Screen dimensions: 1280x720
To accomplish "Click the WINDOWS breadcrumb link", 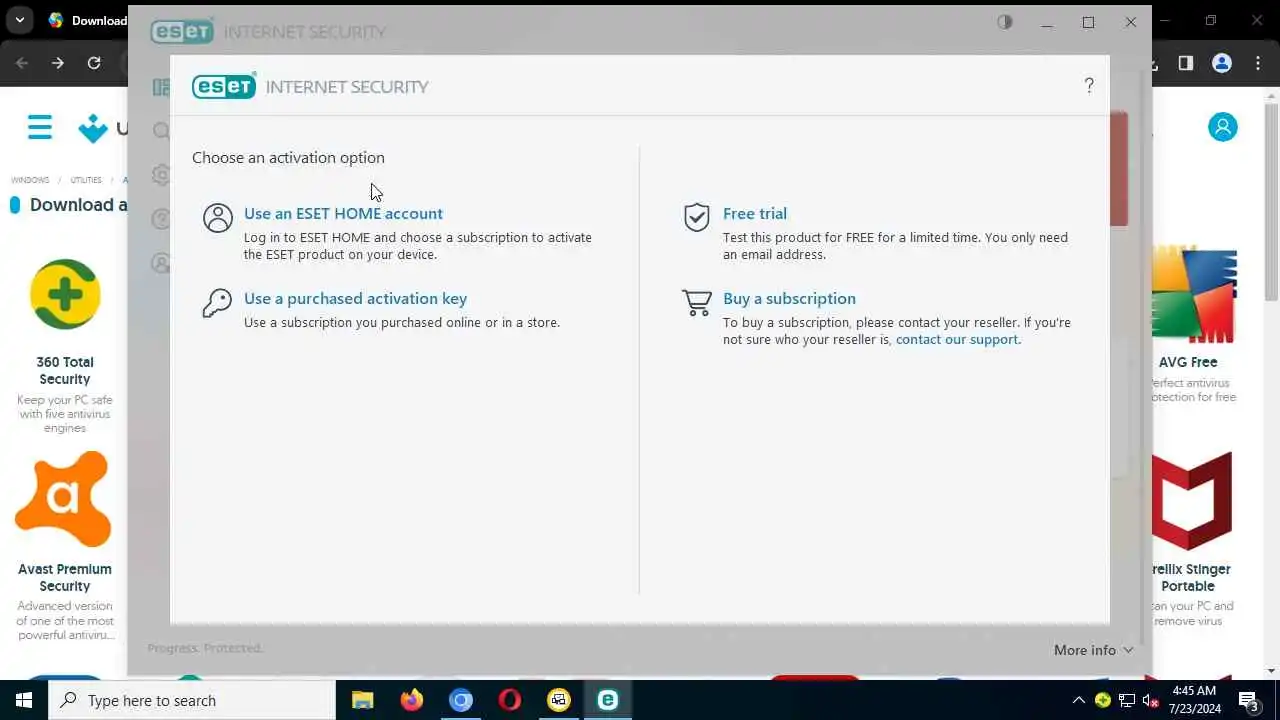I will 30,180.
